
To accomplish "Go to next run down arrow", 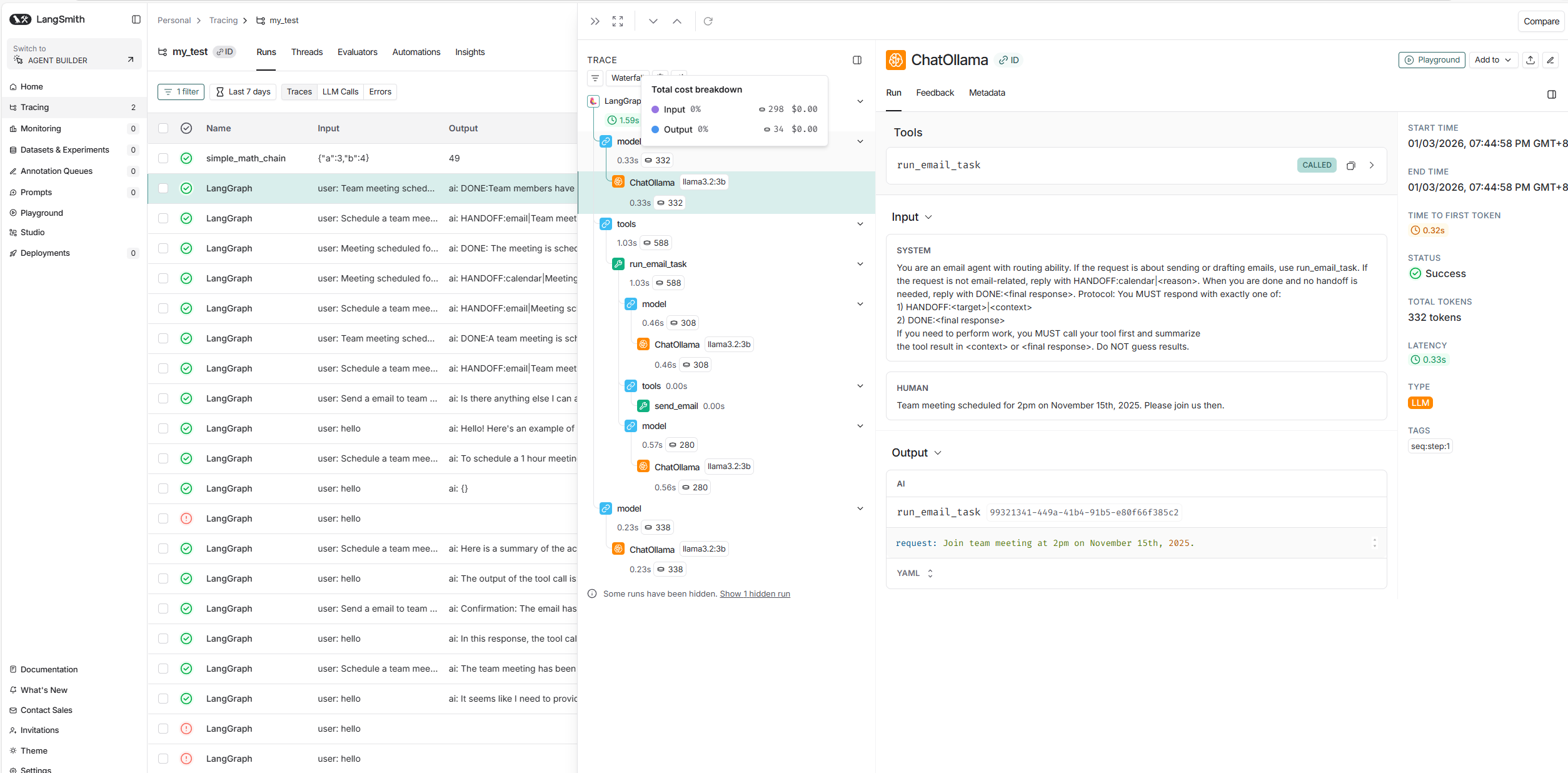I will pyautogui.click(x=653, y=21).
